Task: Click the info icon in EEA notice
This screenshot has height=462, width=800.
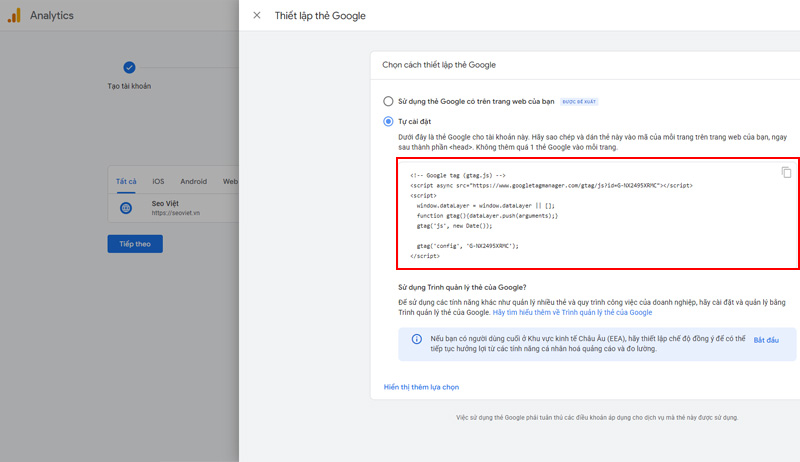Action: [x=417, y=340]
